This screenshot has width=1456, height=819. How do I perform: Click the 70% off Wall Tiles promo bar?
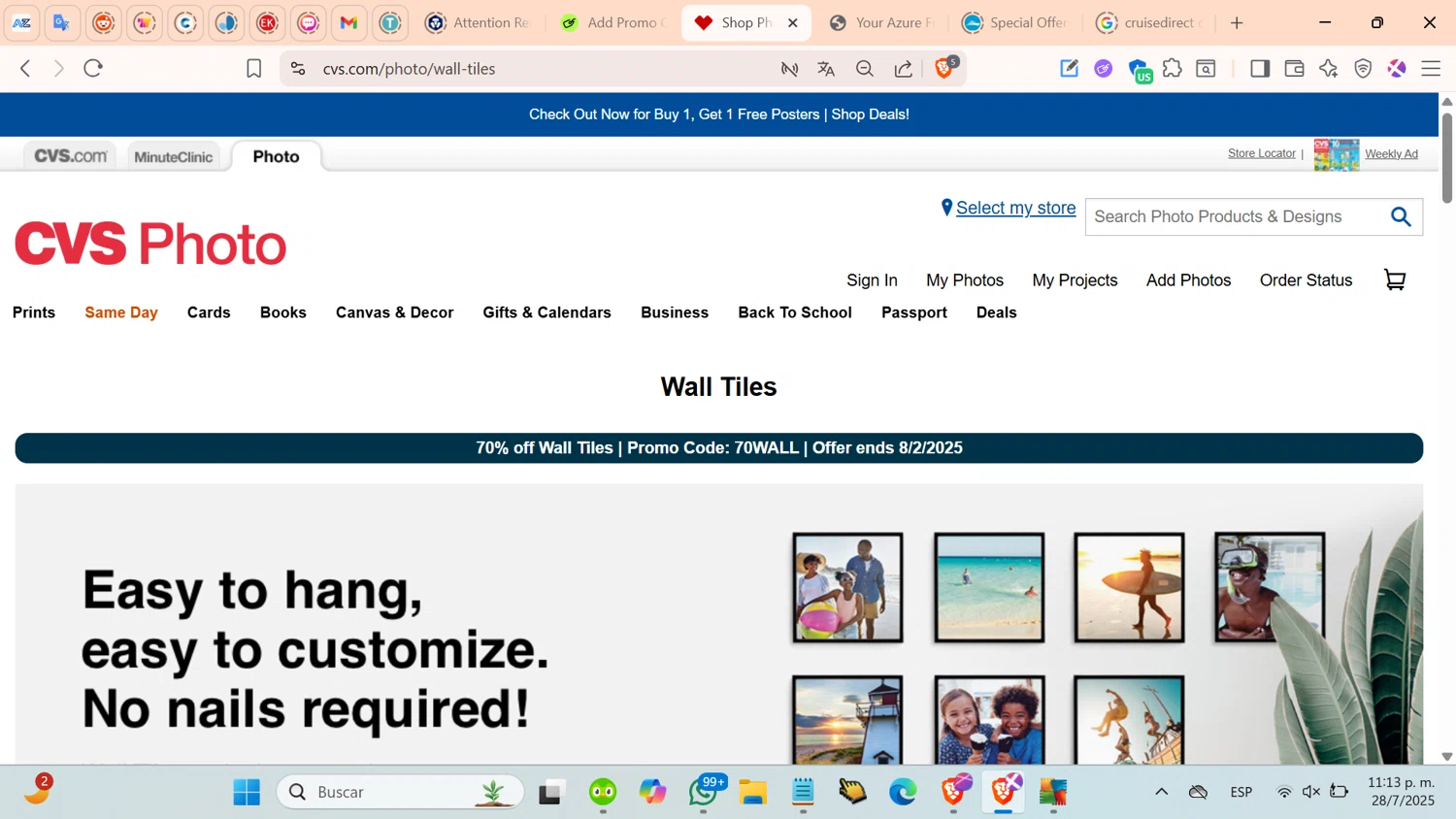click(719, 448)
